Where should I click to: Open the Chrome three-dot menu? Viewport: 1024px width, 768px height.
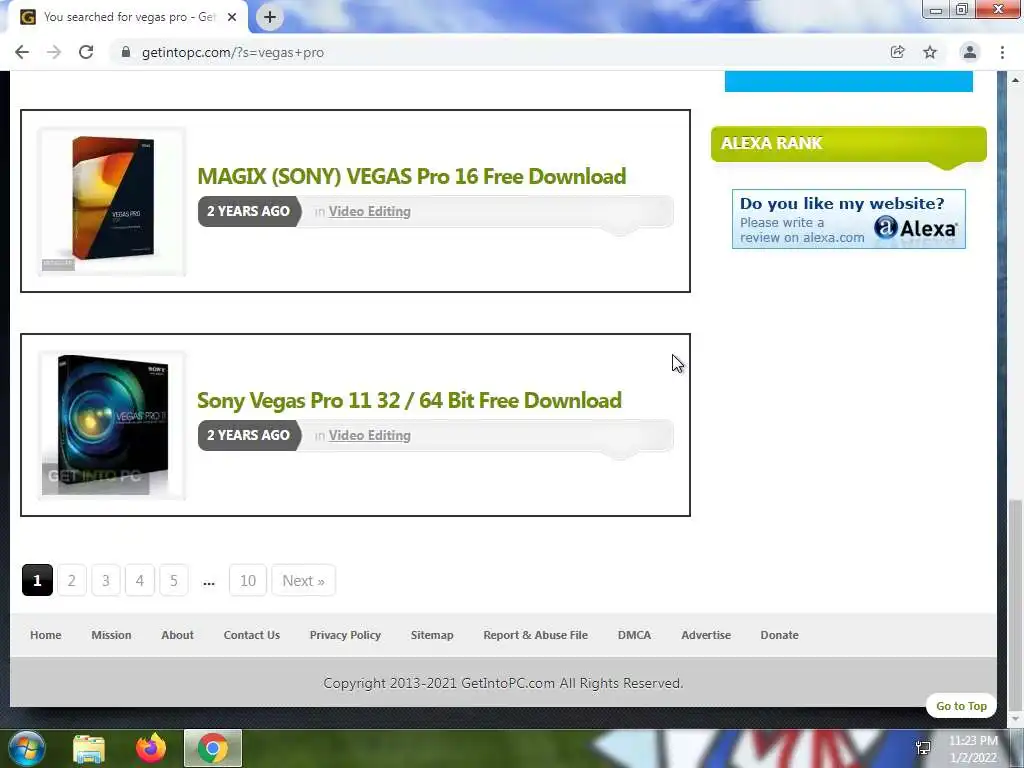1002,52
